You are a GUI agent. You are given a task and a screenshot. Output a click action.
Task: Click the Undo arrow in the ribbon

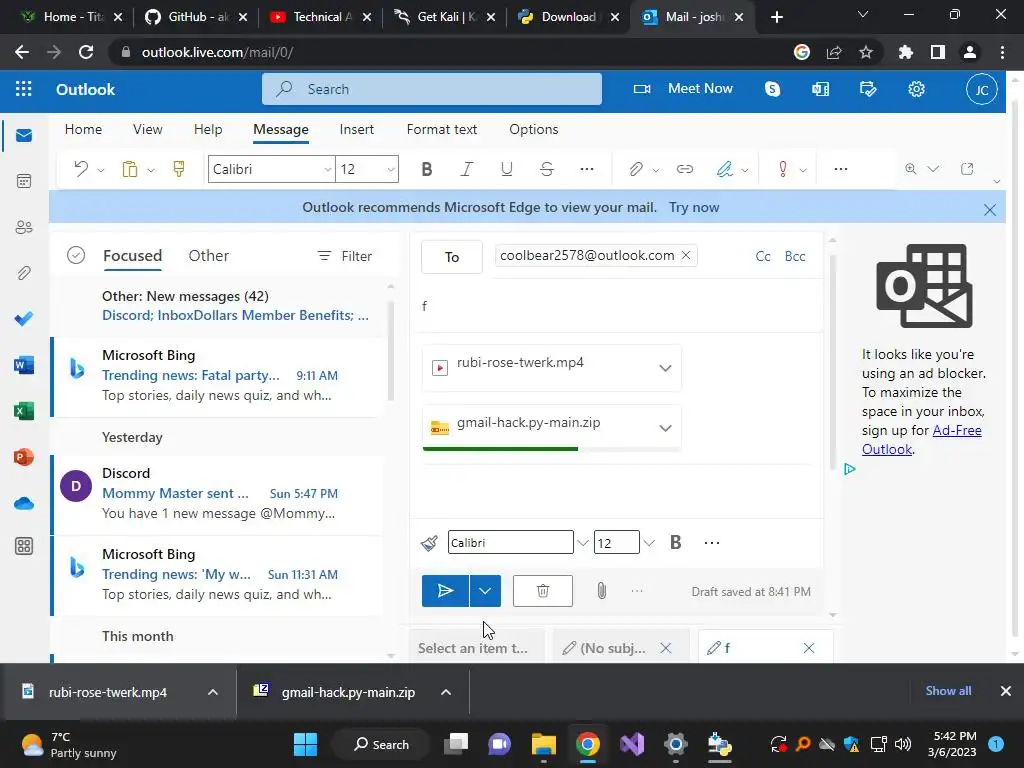pos(81,169)
